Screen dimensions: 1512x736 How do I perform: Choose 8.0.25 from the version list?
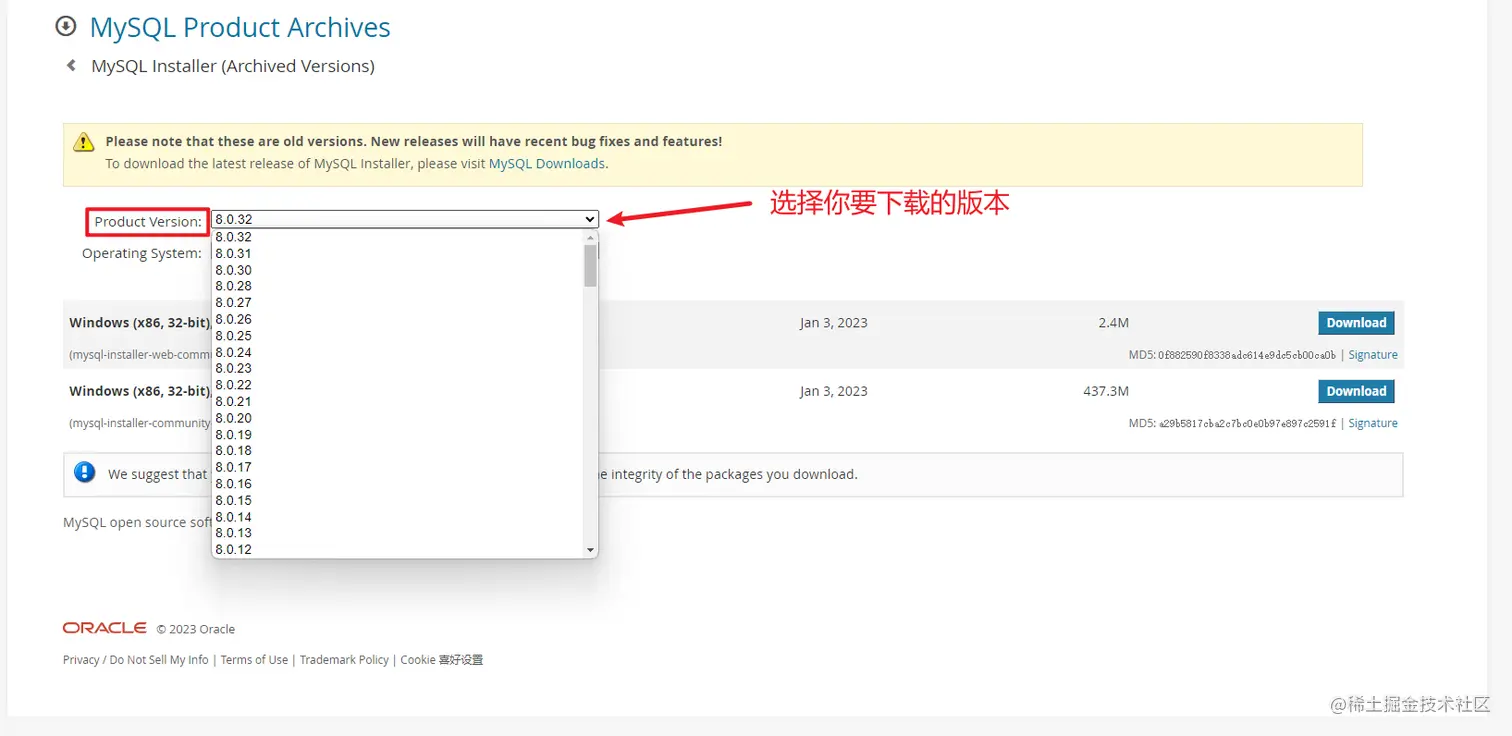397,336
